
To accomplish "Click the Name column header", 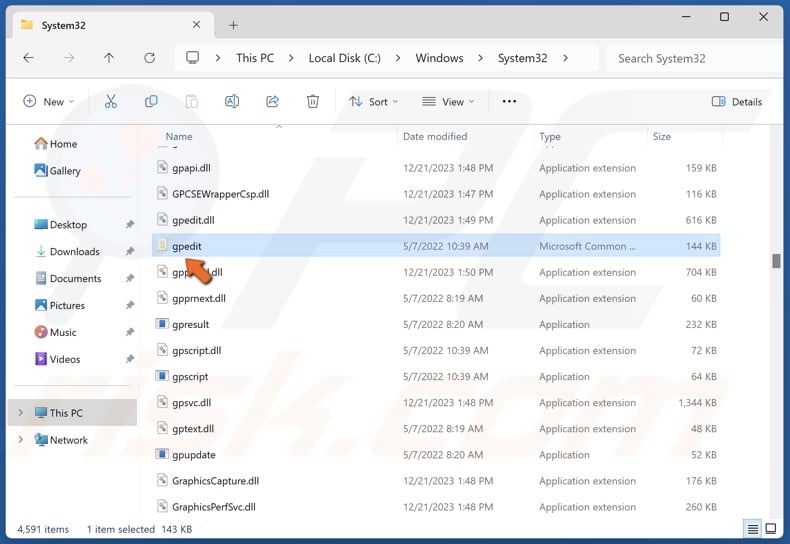I will [179, 137].
